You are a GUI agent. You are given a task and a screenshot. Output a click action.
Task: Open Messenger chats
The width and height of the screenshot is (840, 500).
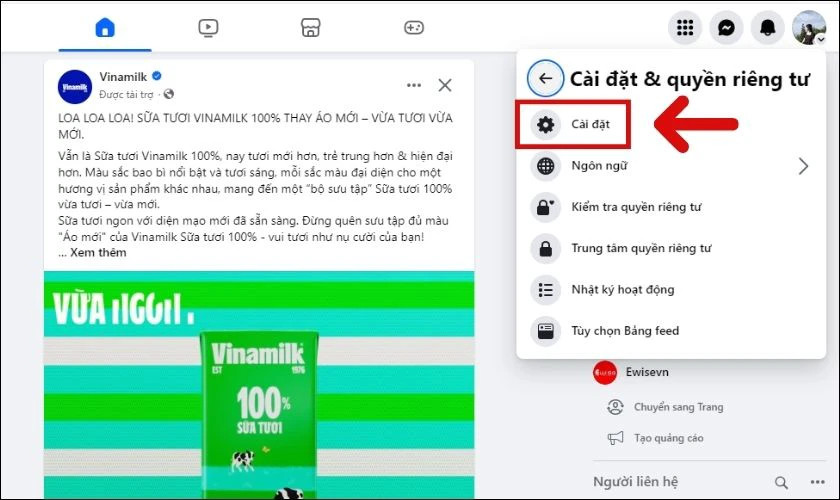click(x=726, y=27)
